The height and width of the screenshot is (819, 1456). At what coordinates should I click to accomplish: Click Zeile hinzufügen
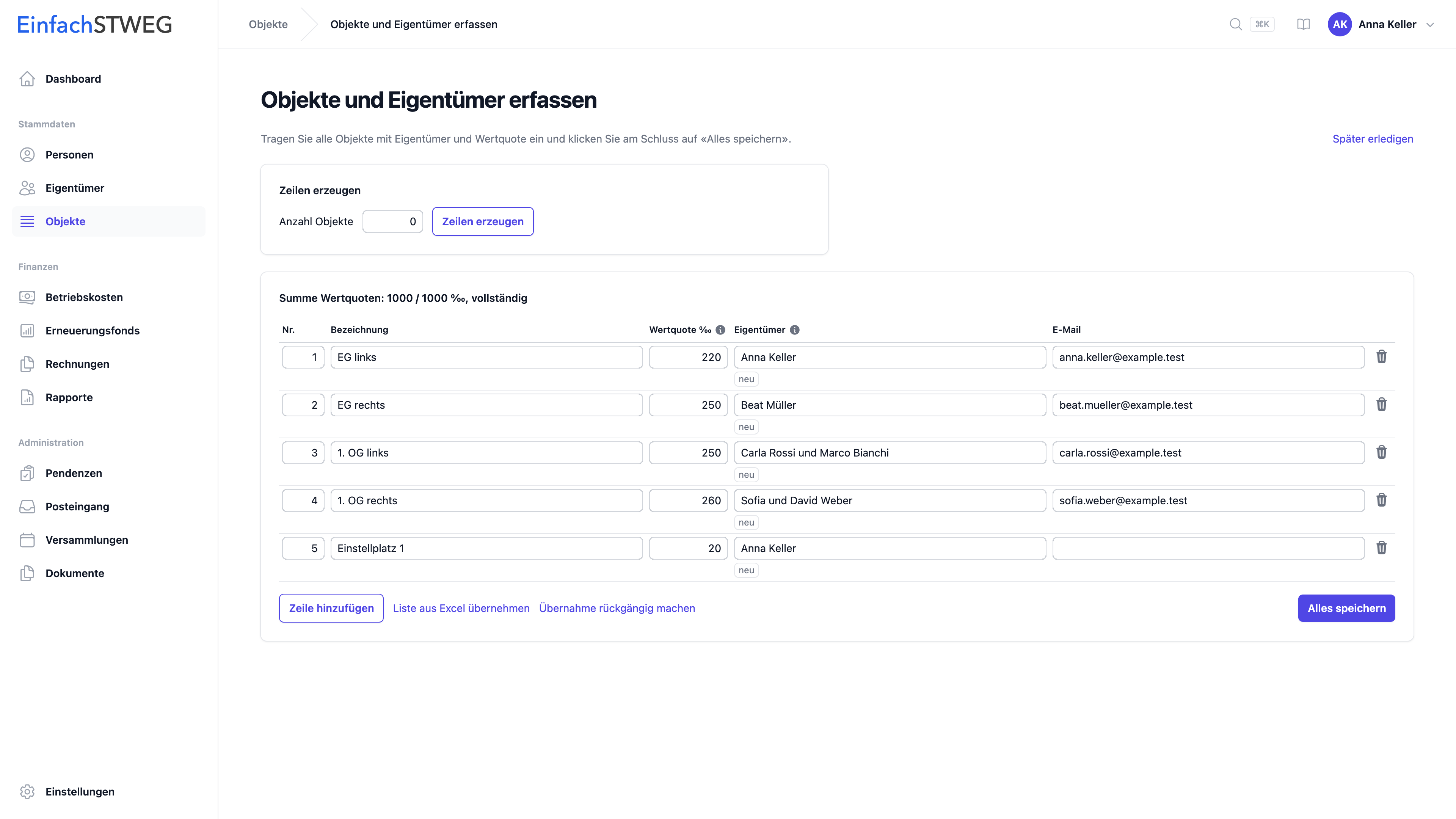pos(331,608)
